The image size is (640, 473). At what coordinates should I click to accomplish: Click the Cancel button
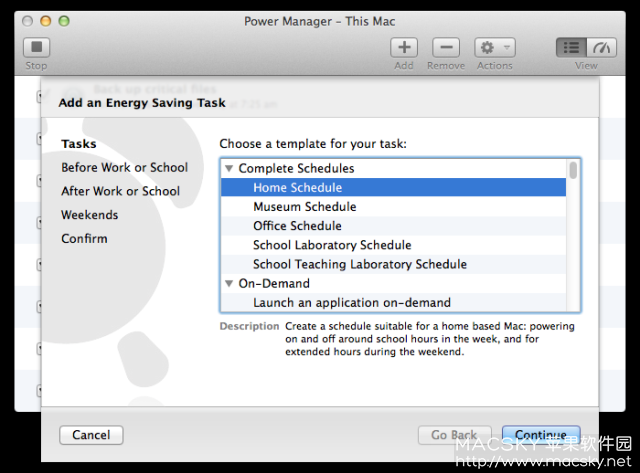(x=91, y=435)
